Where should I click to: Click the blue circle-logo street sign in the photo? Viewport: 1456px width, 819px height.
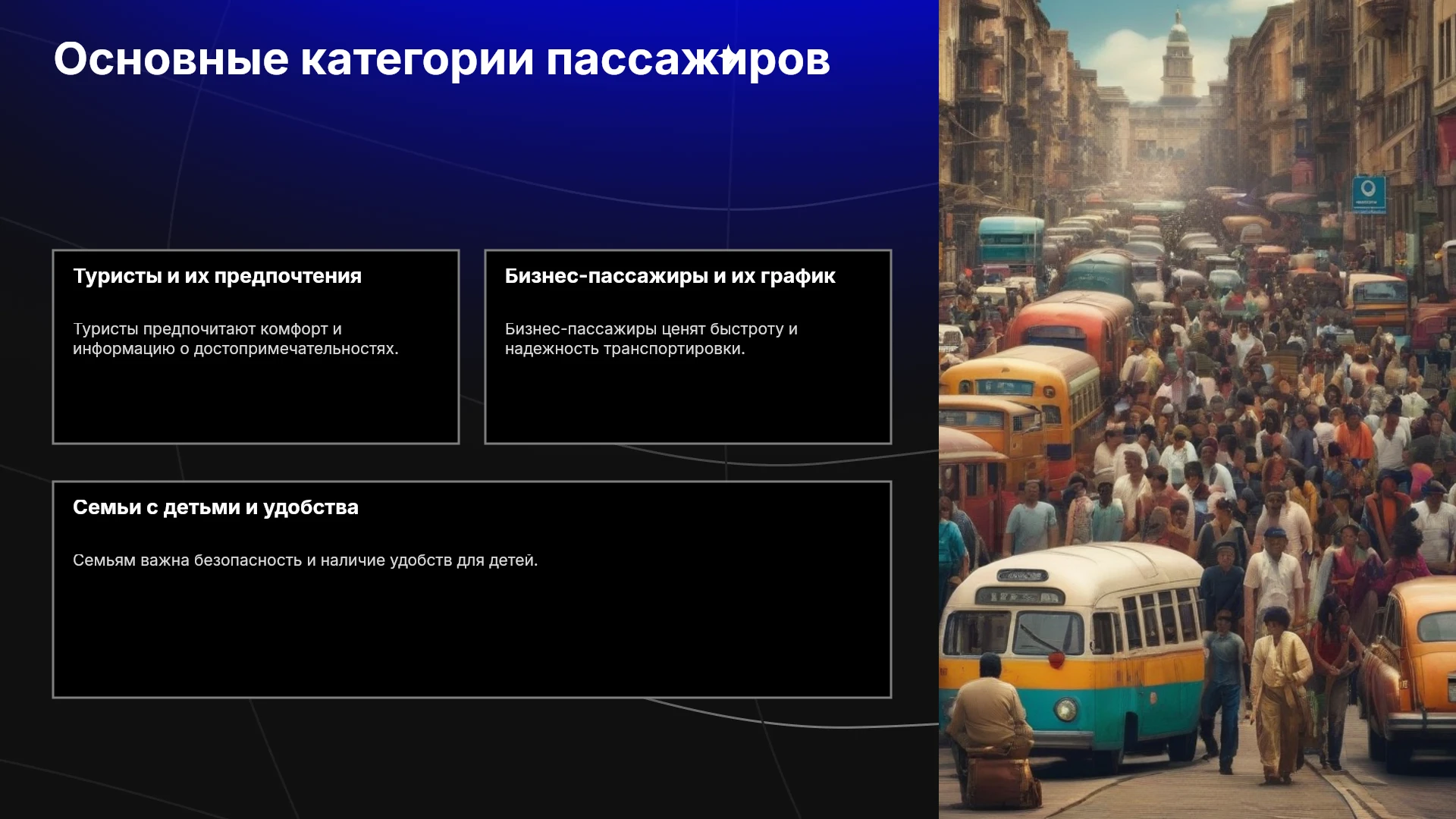1369,193
